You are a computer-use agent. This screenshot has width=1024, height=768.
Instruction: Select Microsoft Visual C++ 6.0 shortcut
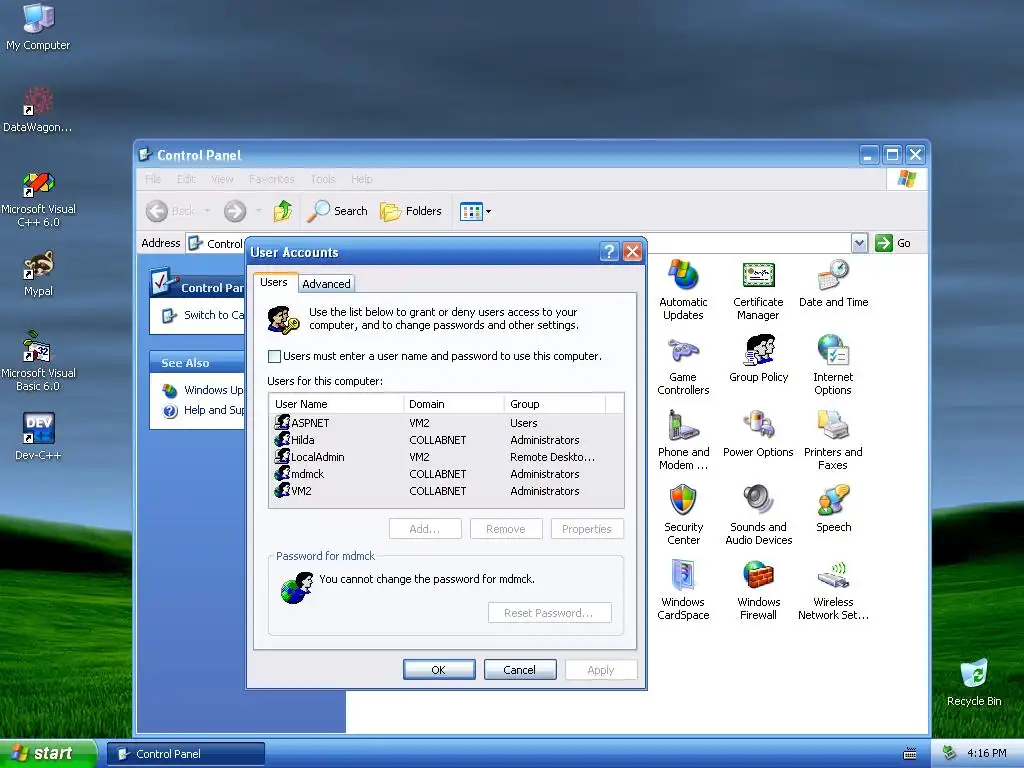38,199
